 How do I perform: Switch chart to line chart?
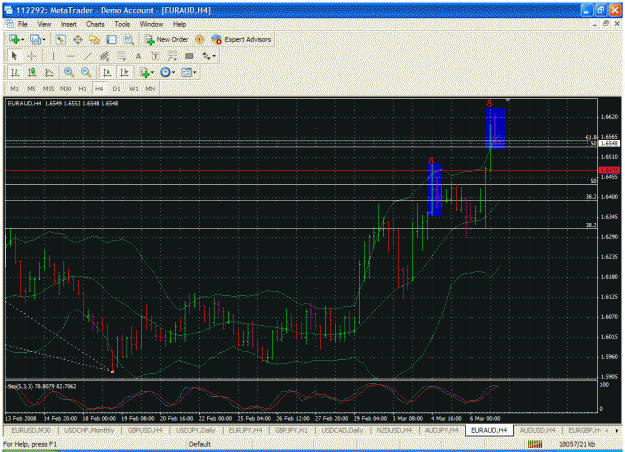49,72
